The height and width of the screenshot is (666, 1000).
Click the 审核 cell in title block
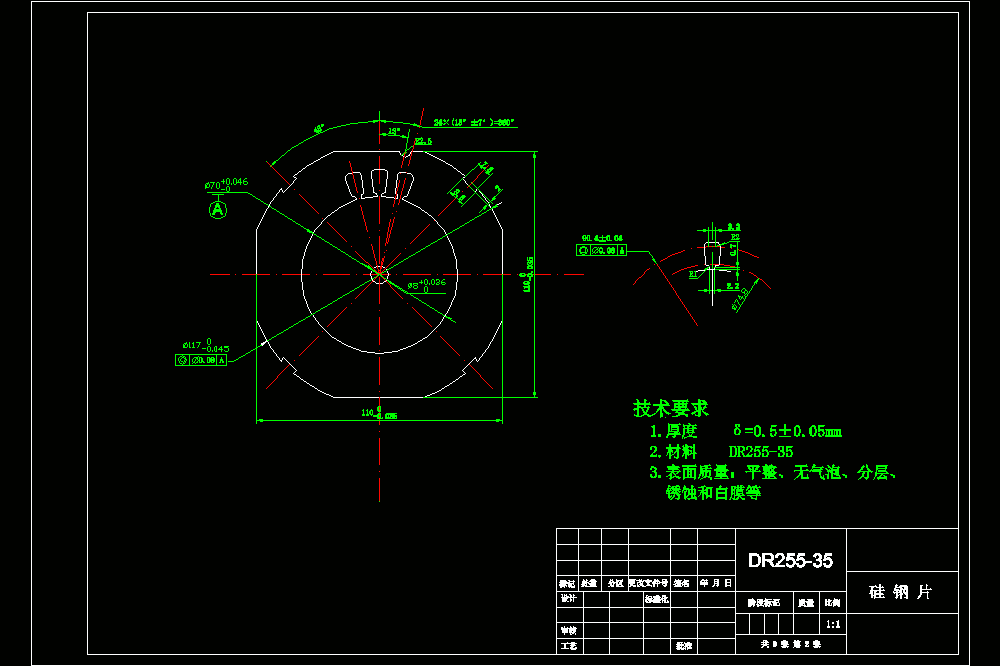coord(570,630)
